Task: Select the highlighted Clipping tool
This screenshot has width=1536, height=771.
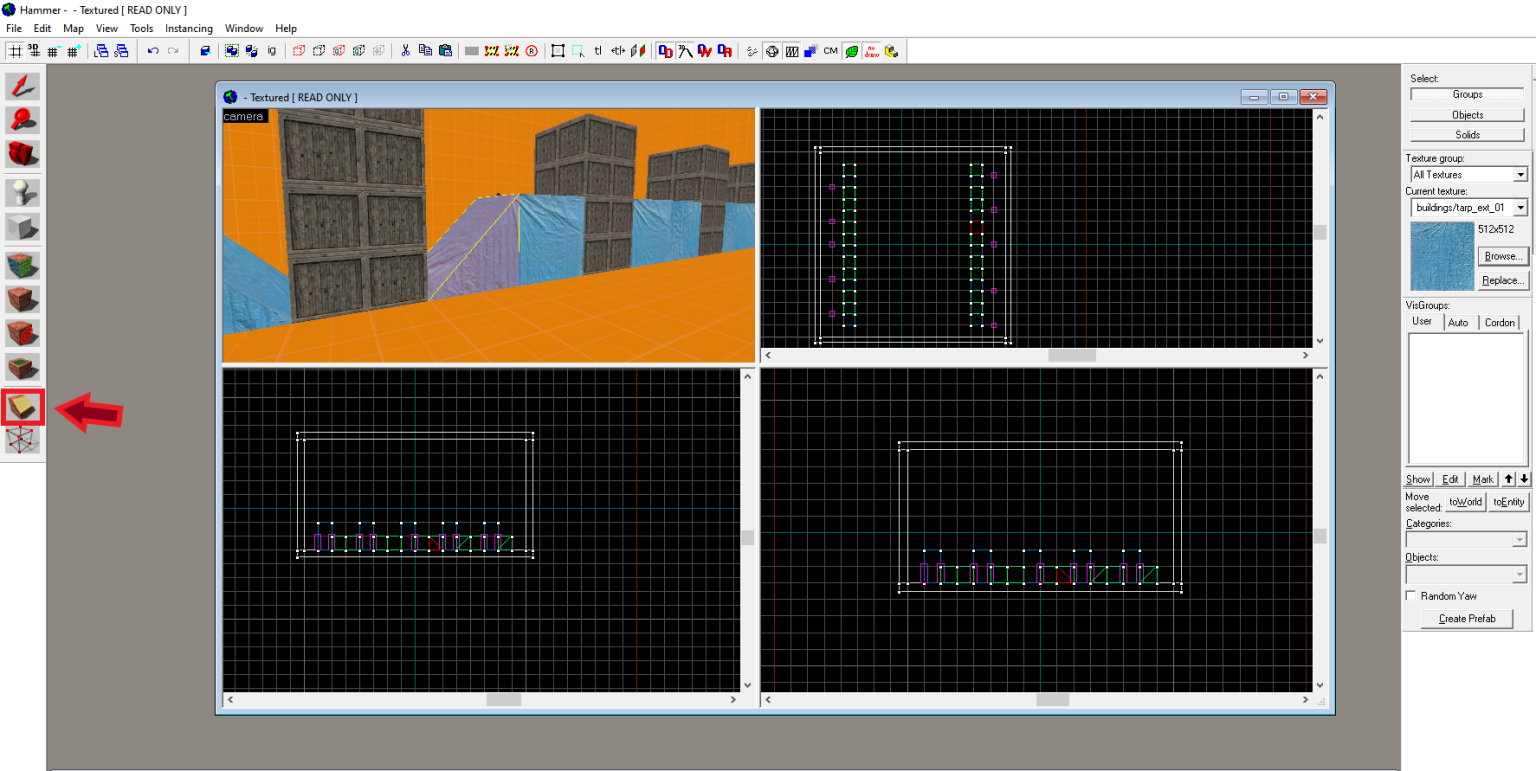Action: point(22,407)
